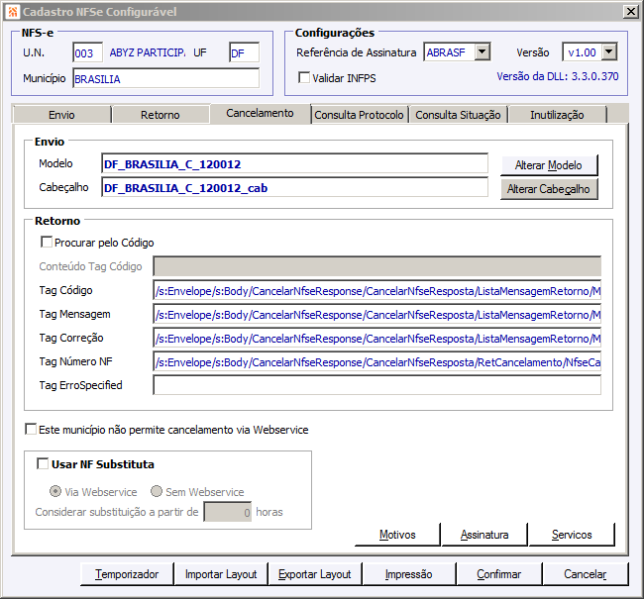644x599 pixels.
Task: Open the Consulta Protocolo tab
Action: point(359,115)
